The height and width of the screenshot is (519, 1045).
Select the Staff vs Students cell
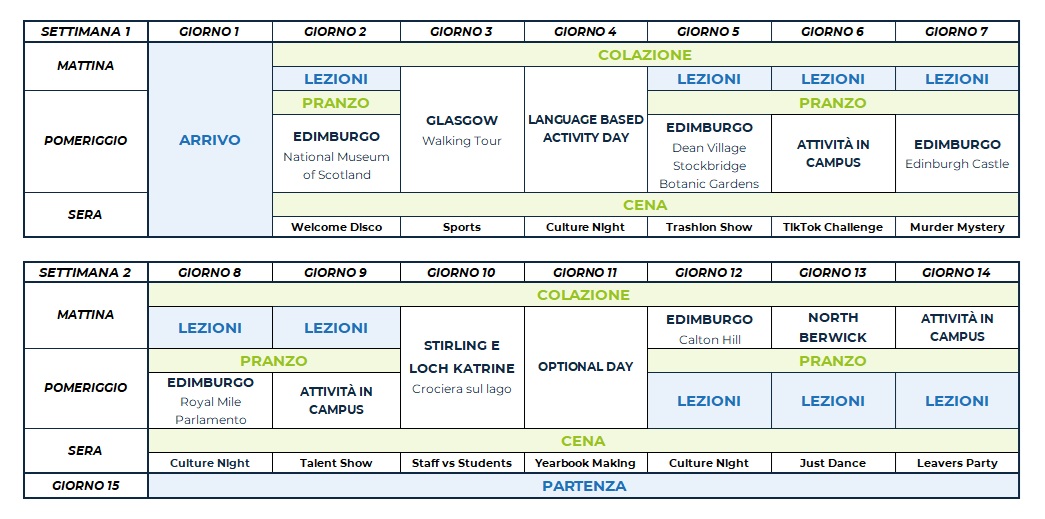click(x=461, y=463)
